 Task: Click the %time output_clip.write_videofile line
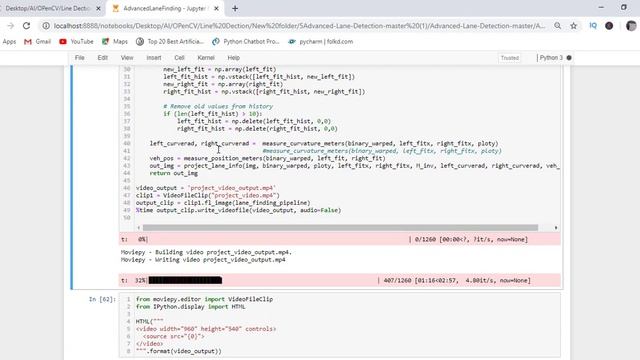tap(238, 211)
